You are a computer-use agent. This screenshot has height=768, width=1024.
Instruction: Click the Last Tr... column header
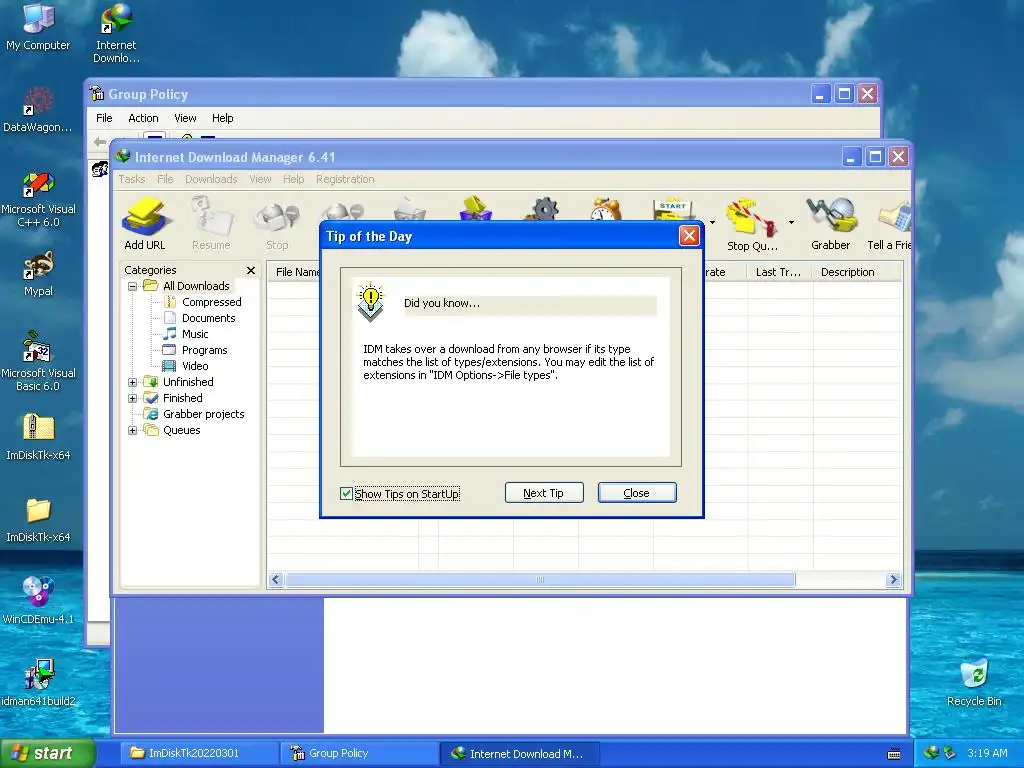[x=780, y=272]
